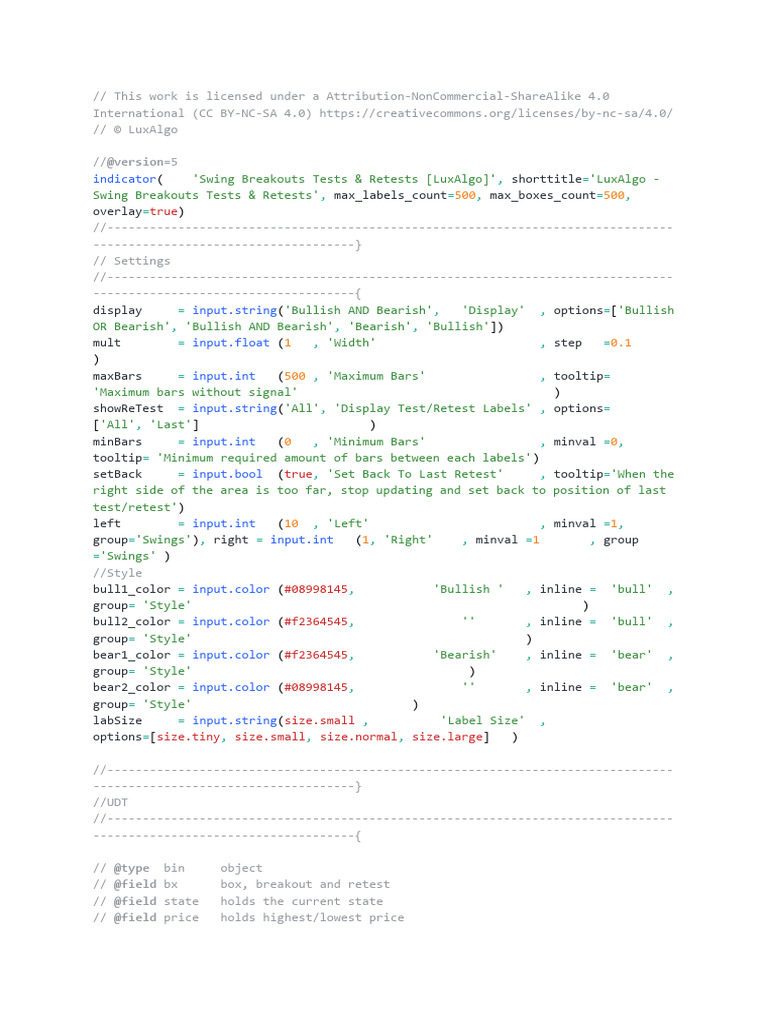Click the 'Width' string label
Screen dimensions: 768x1024
pos(351,343)
